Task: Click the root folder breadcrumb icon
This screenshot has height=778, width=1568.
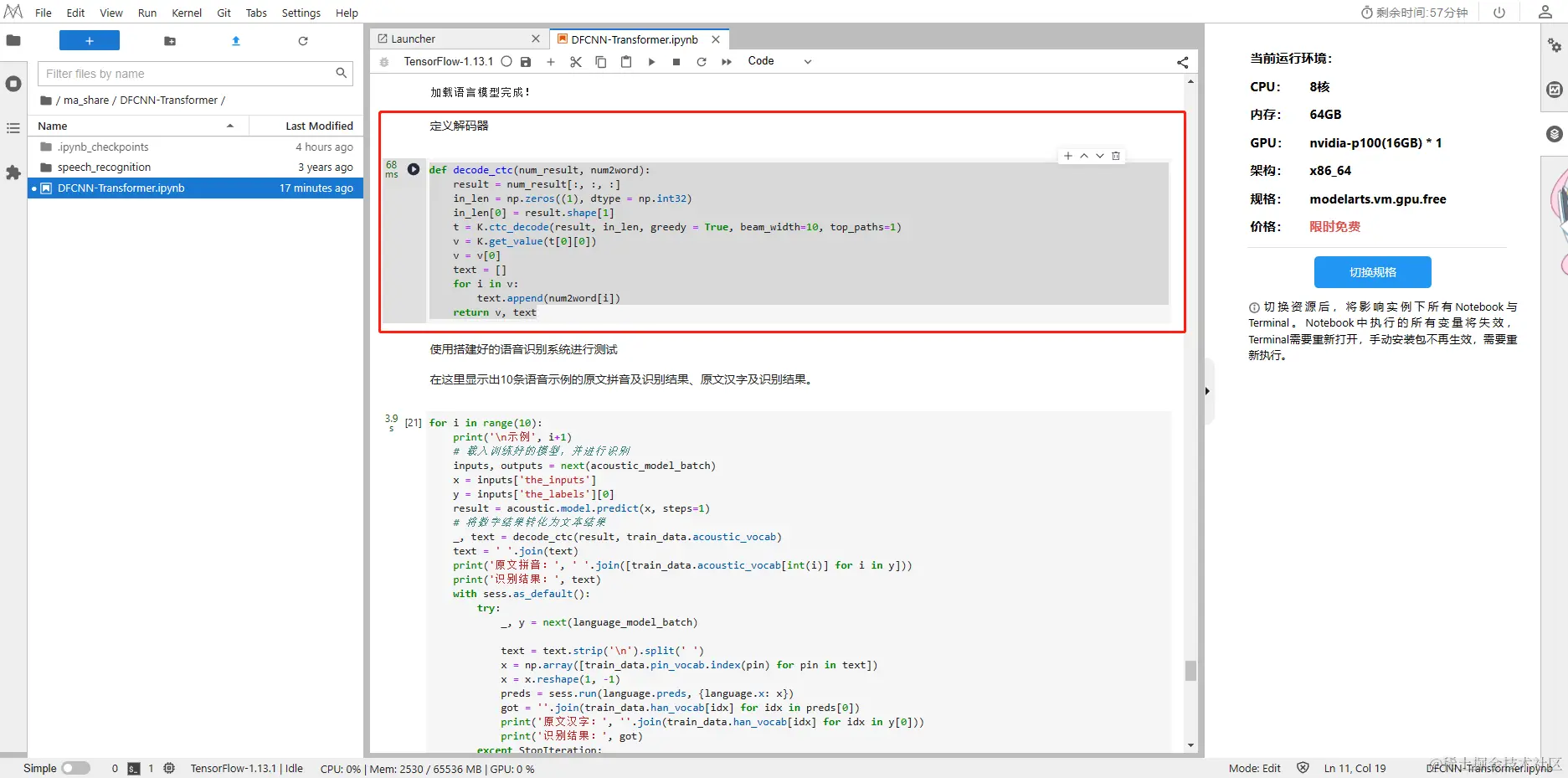Action: (x=46, y=100)
